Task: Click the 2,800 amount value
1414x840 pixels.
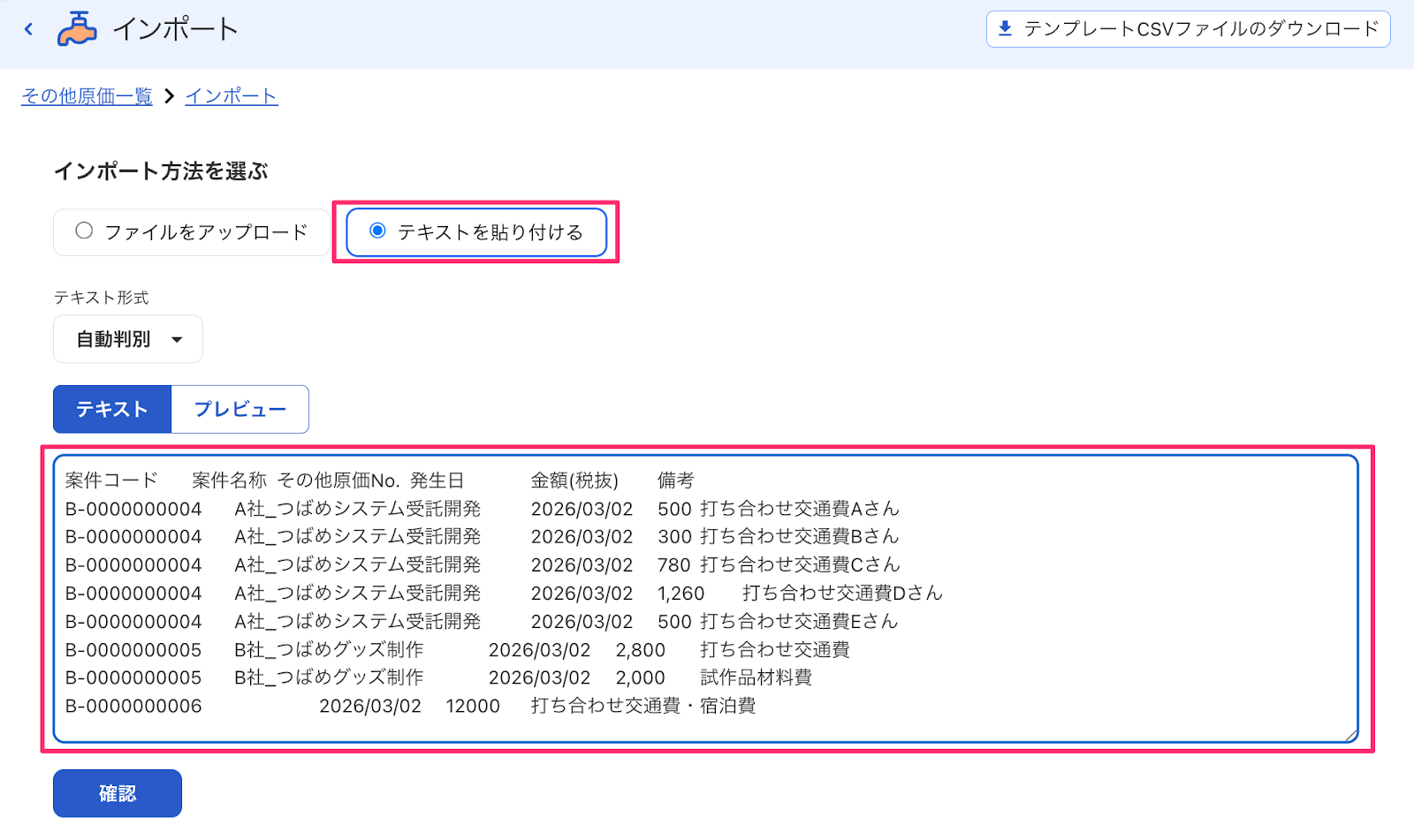Action: (641, 650)
